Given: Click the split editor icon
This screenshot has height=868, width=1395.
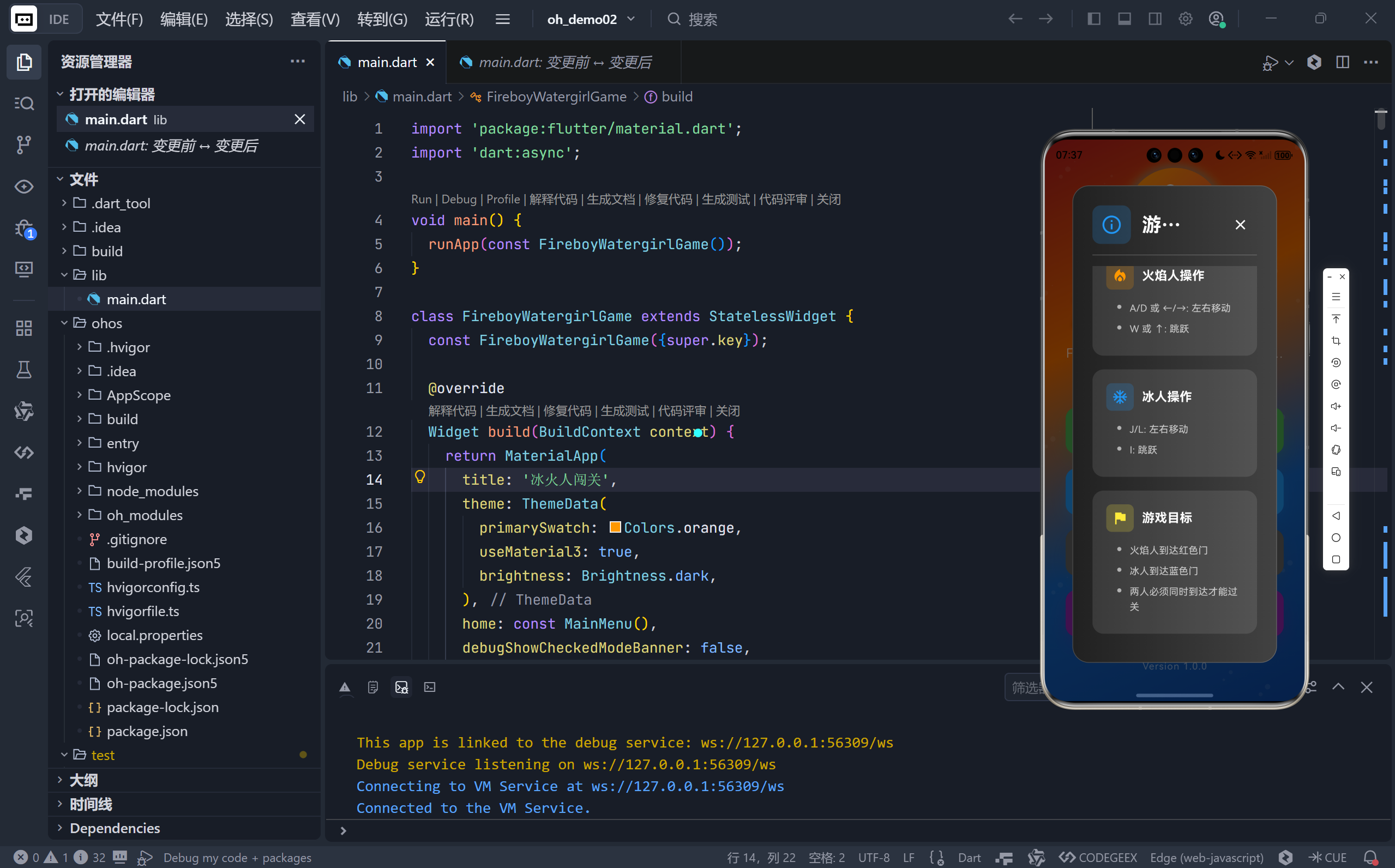Looking at the screenshot, I should point(1342,62).
